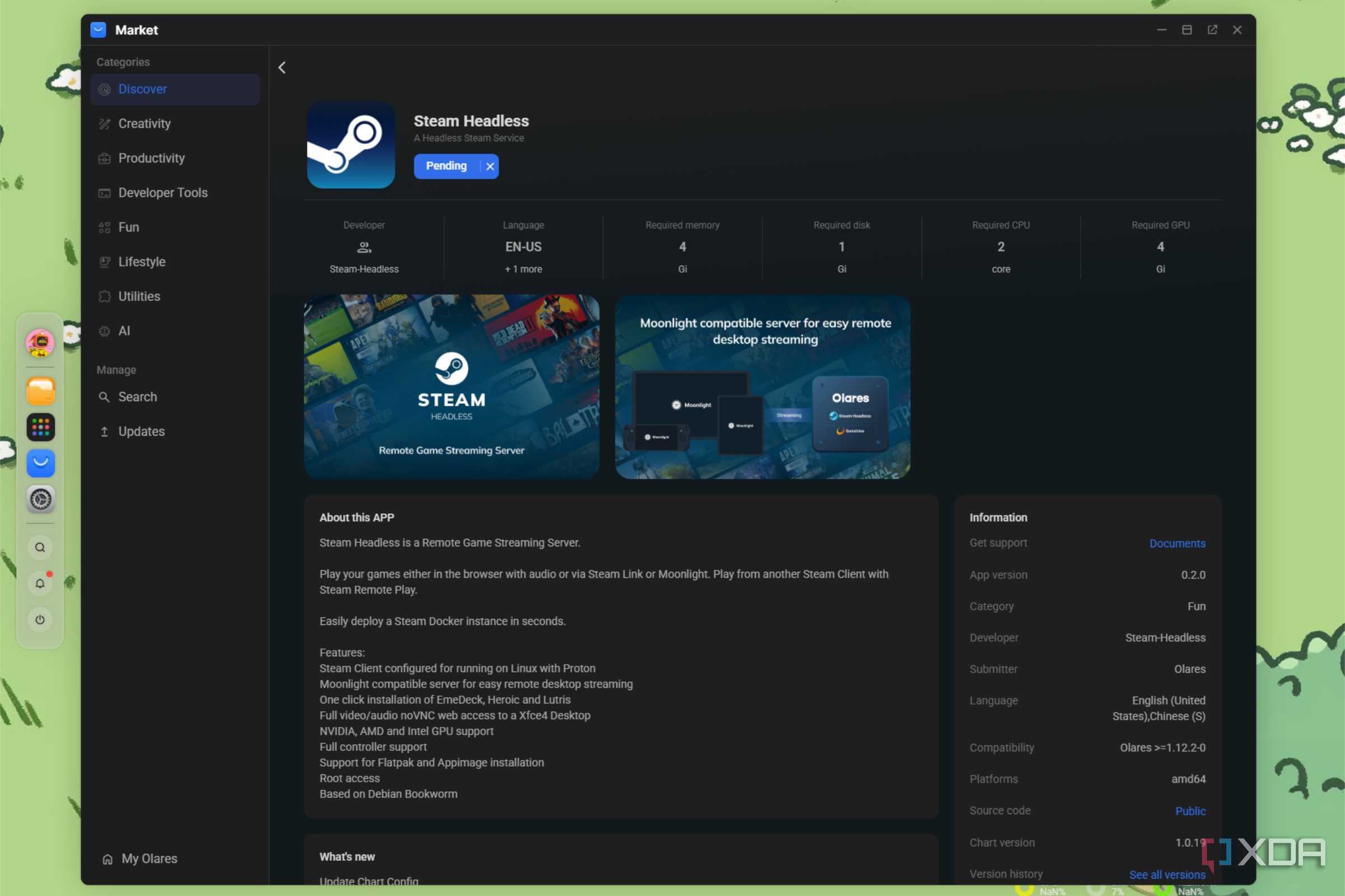Click the Steam Headless app logo
The height and width of the screenshot is (896, 1345).
point(351,145)
